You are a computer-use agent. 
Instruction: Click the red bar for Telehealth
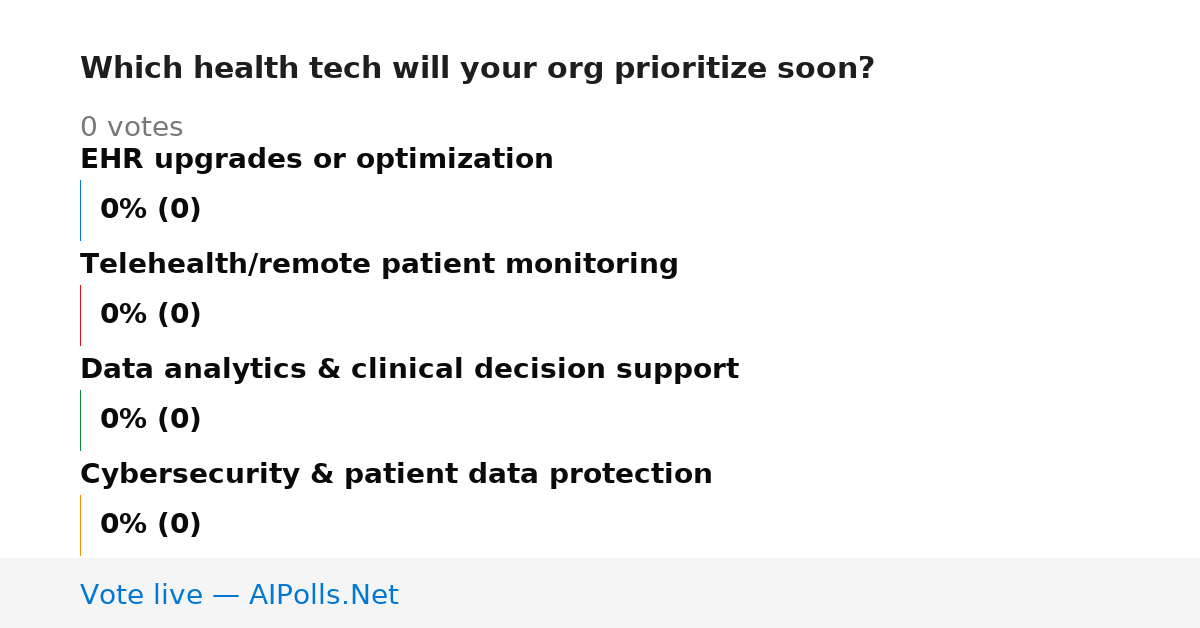[80, 315]
